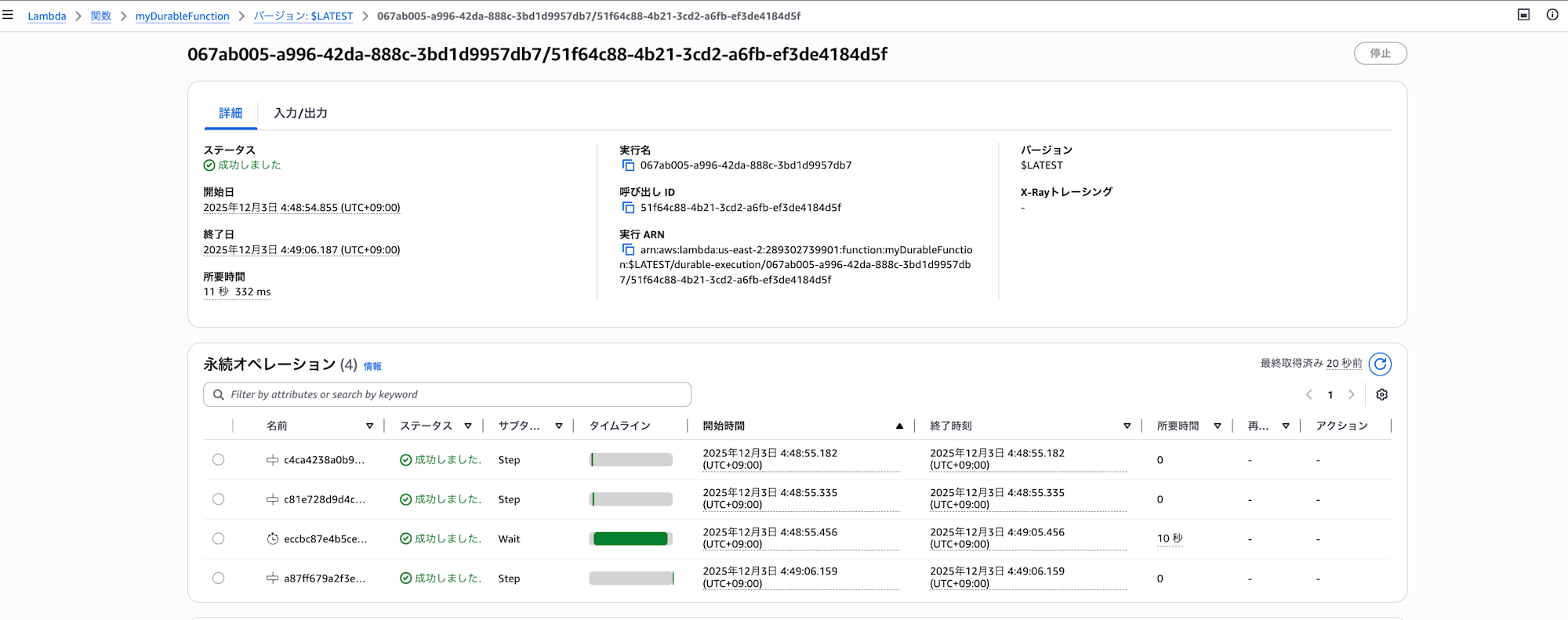Open the 情報 info link
This screenshot has width=1568, height=620.
[372, 366]
